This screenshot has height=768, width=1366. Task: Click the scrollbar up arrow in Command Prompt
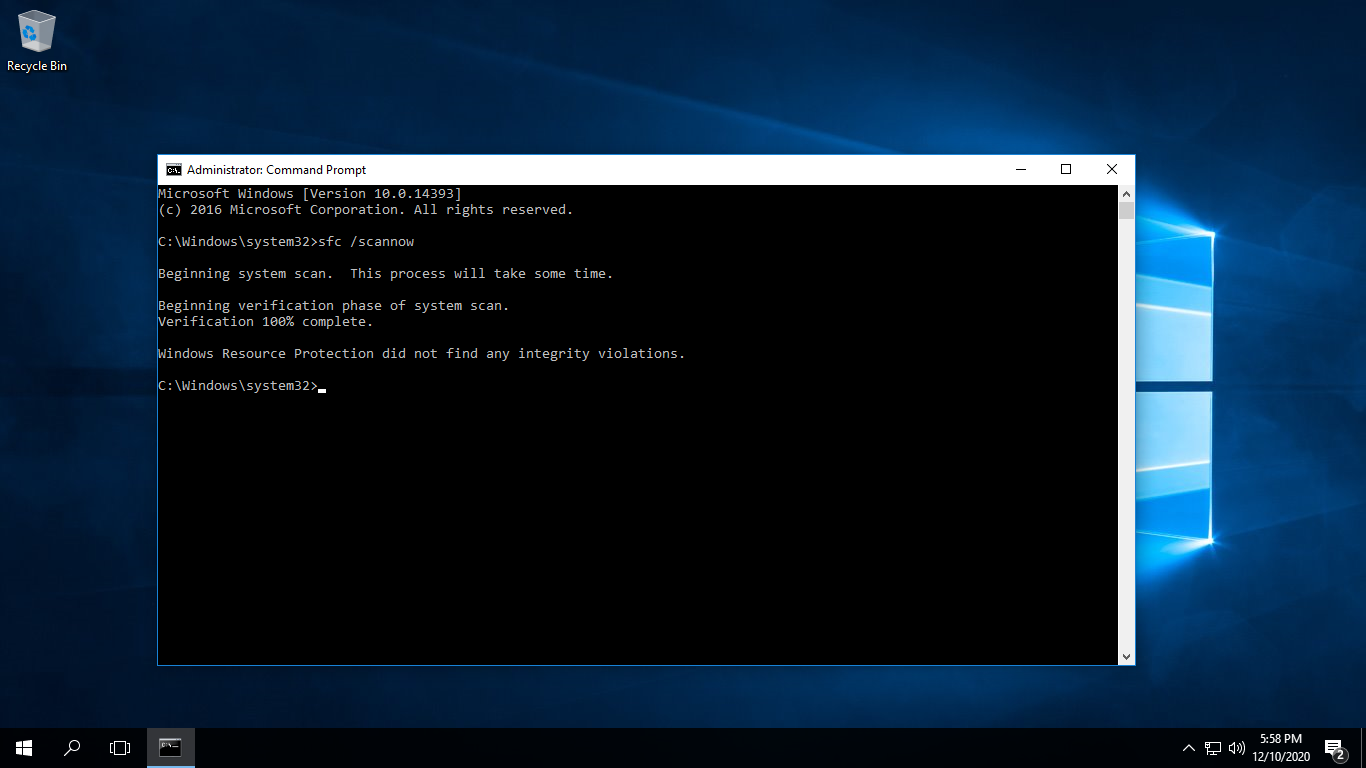pos(1126,194)
